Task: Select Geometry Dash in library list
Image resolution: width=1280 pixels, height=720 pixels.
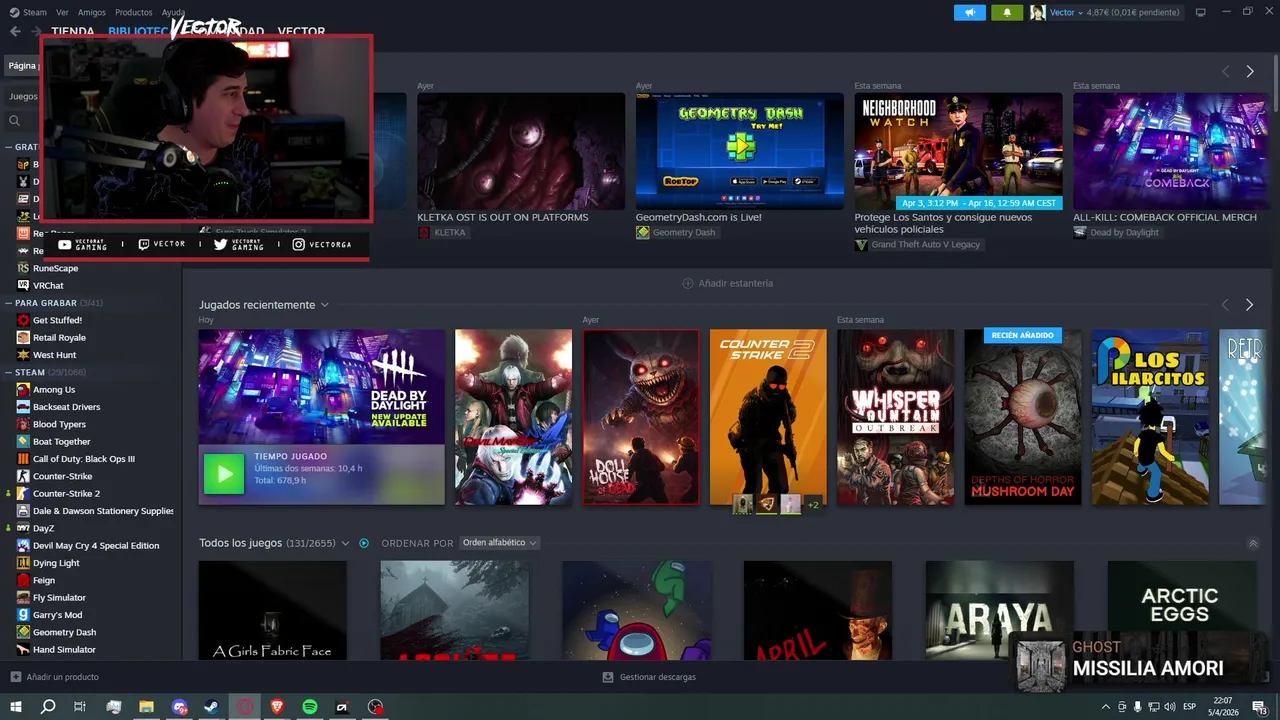Action: [x=64, y=632]
